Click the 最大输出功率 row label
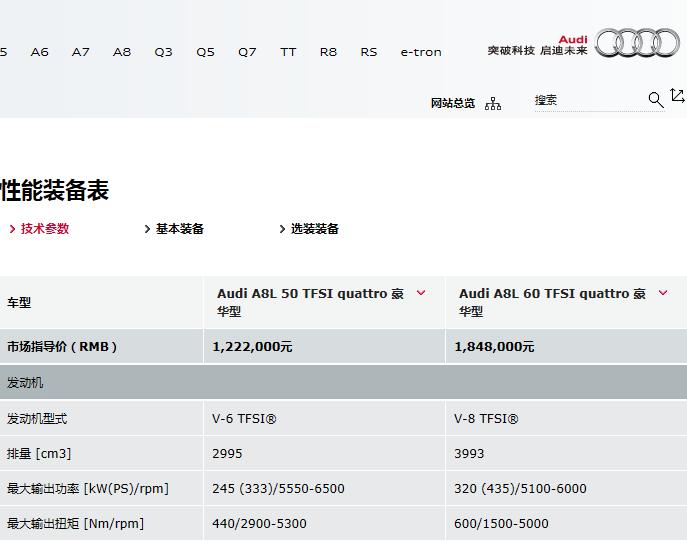The image size is (687, 541). [x=88, y=488]
